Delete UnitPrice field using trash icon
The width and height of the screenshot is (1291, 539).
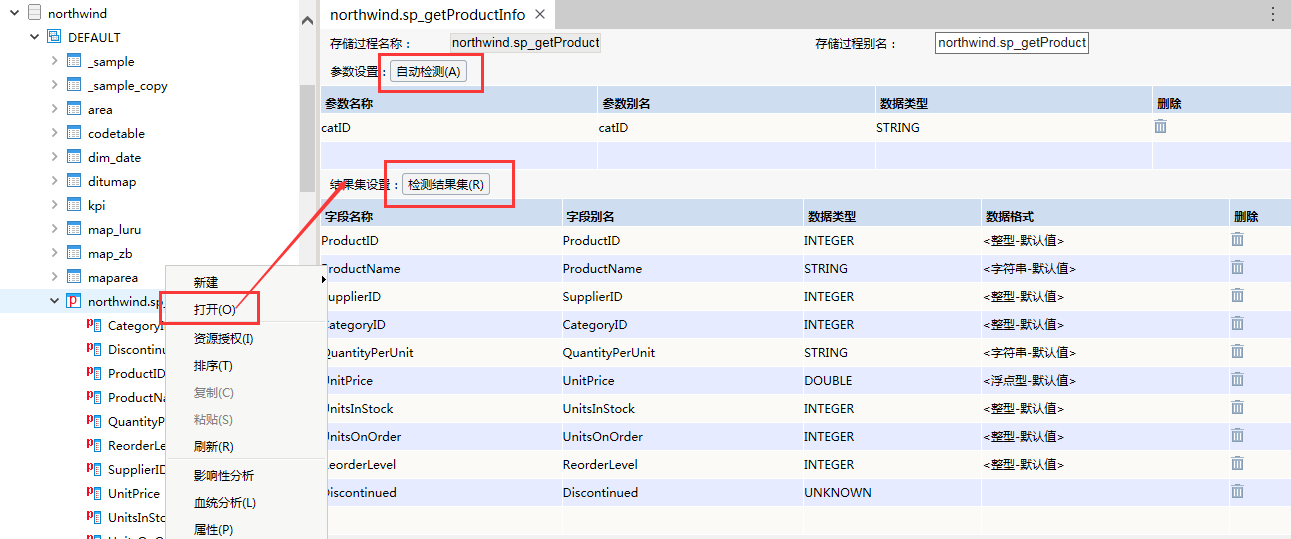pyautogui.click(x=1237, y=380)
